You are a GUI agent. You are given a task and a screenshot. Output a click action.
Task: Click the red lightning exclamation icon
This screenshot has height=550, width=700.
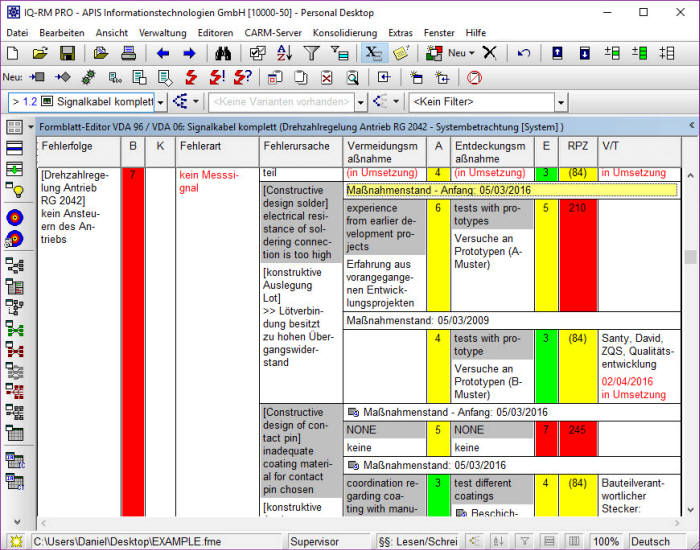coord(217,78)
